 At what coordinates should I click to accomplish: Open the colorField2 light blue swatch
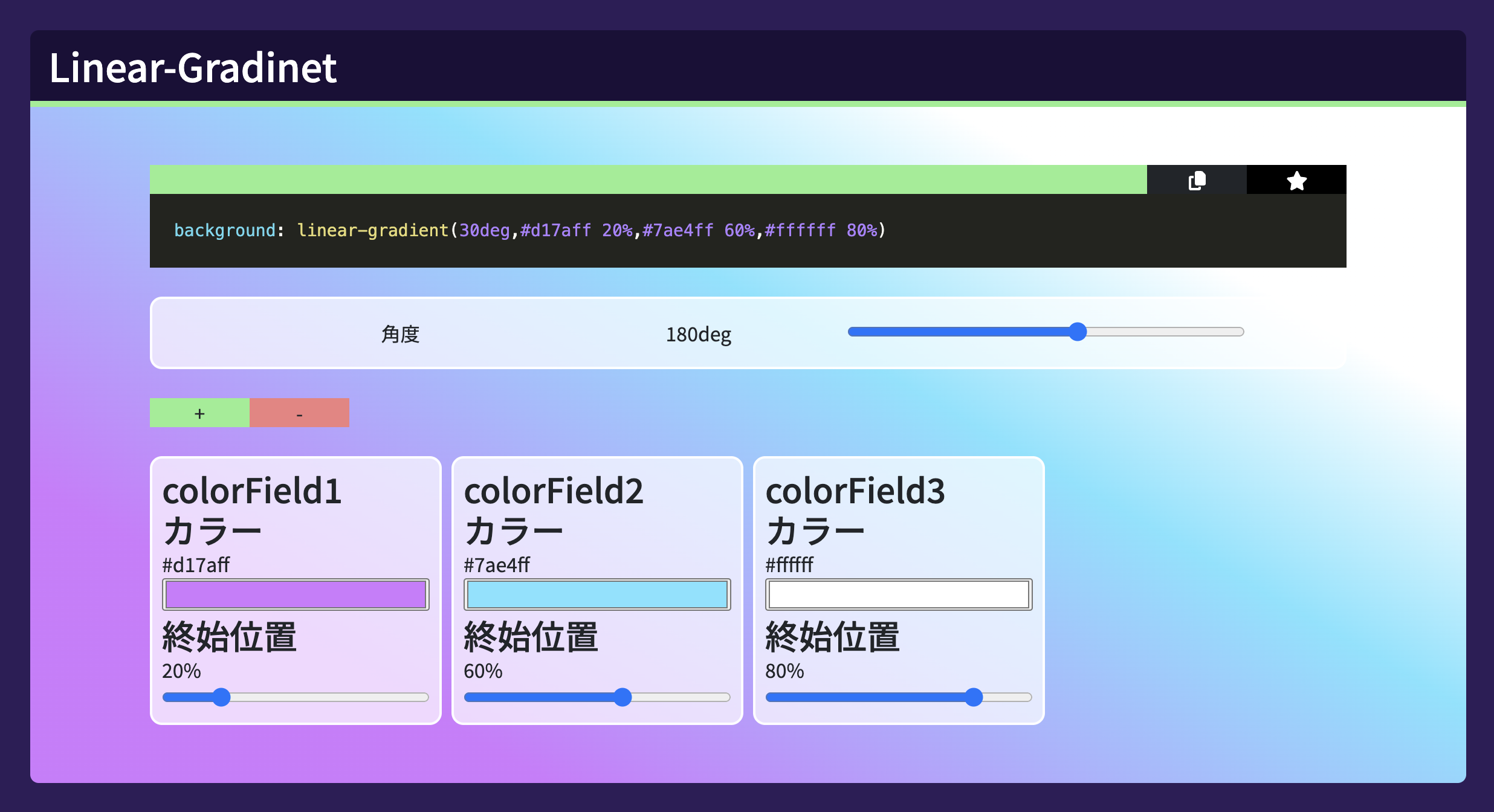tap(597, 594)
